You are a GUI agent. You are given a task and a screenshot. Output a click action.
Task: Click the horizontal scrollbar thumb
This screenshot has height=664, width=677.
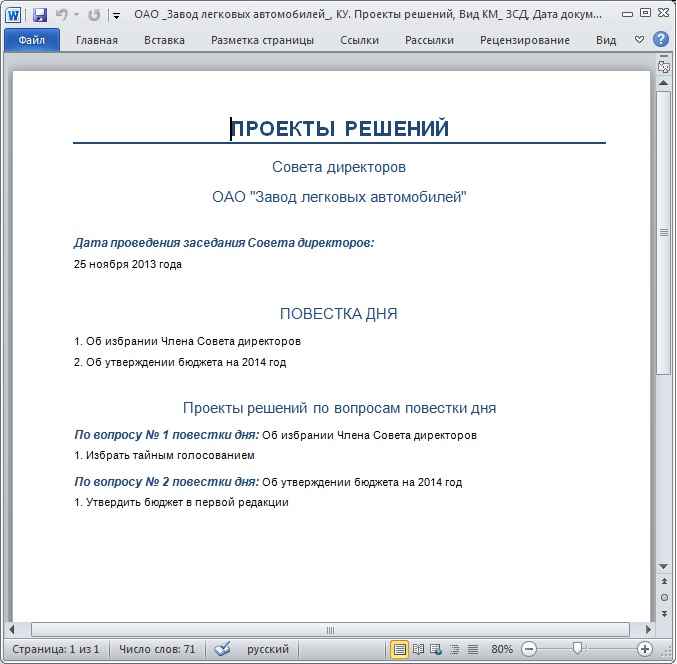coord(330,630)
